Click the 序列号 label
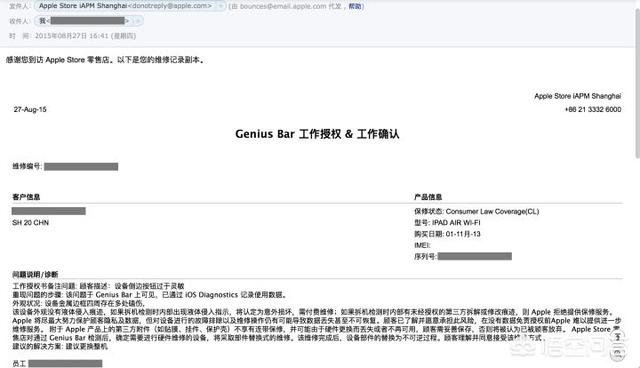Image resolution: width=640 pixels, height=368 pixels. [x=426, y=257]
